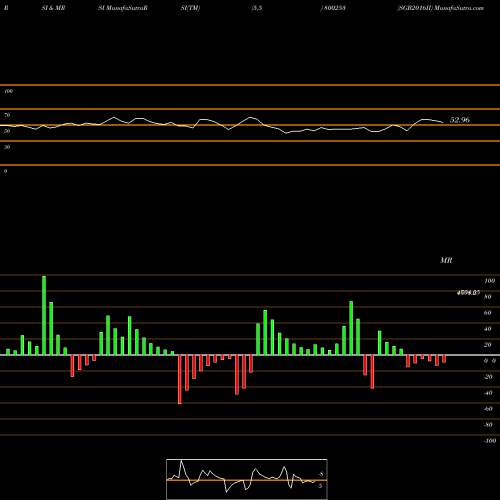Click the '(5,5' parameter text in header
This screenshot has width=500, height=500.
257,8
